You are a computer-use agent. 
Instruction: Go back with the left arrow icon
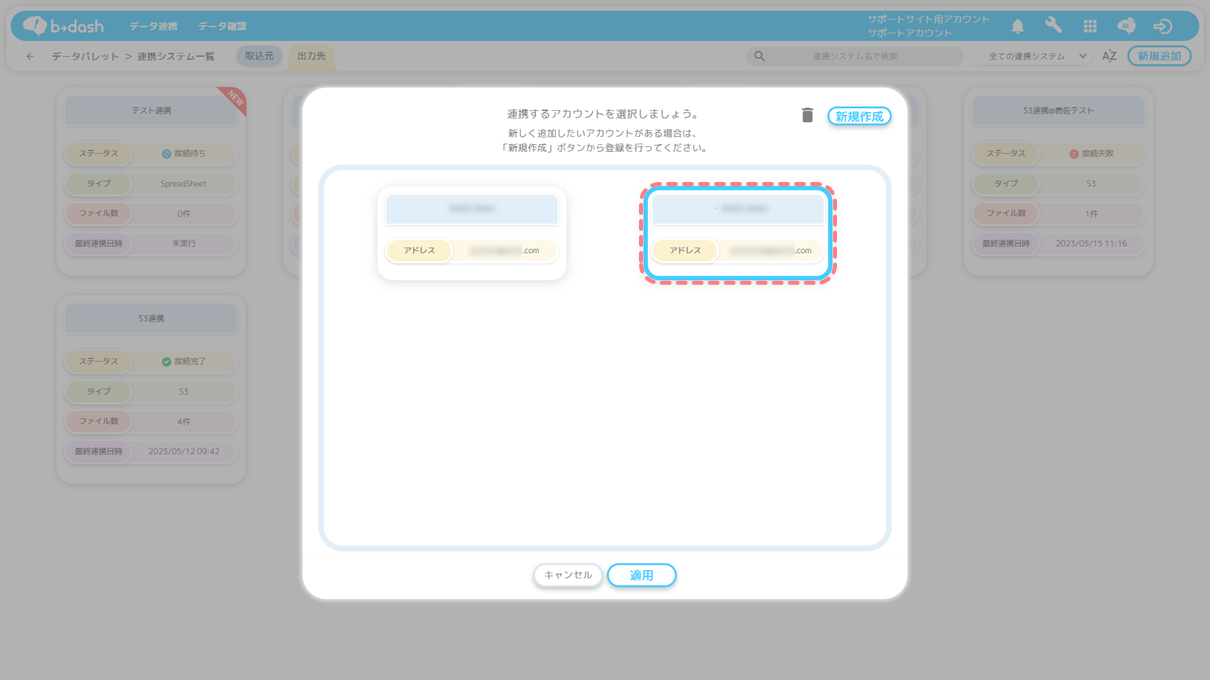point(30,57)
